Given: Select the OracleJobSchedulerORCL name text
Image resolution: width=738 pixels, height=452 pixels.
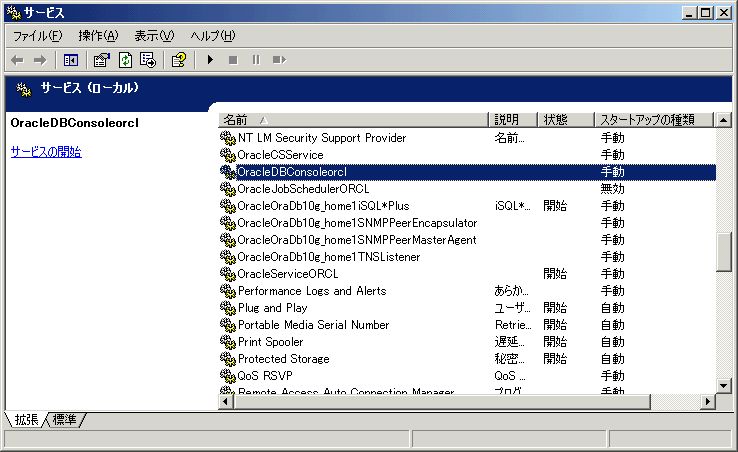Looking at the screenshot, I should coord(303,189).
